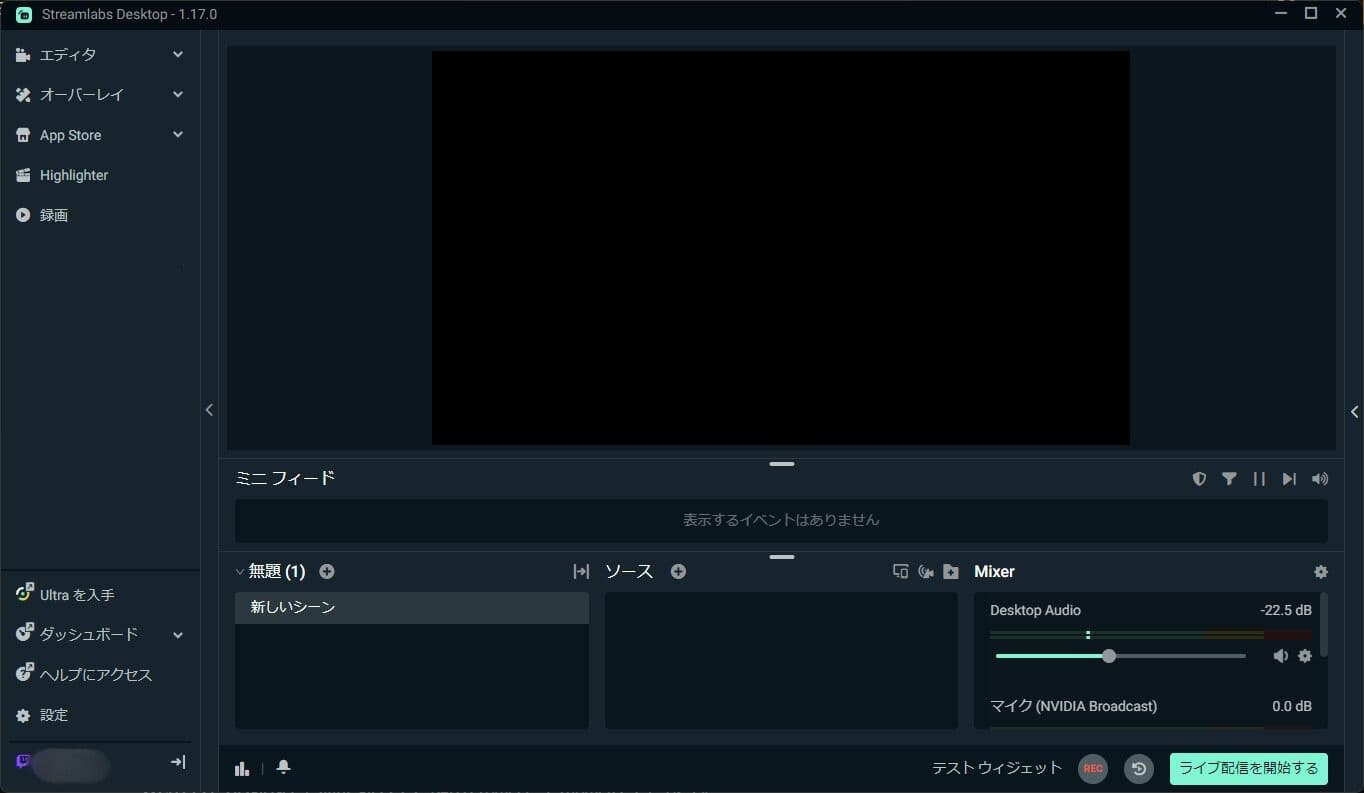Select the 録画 (recording) section
Screen dimensions: 1364x793
(54, 215)
